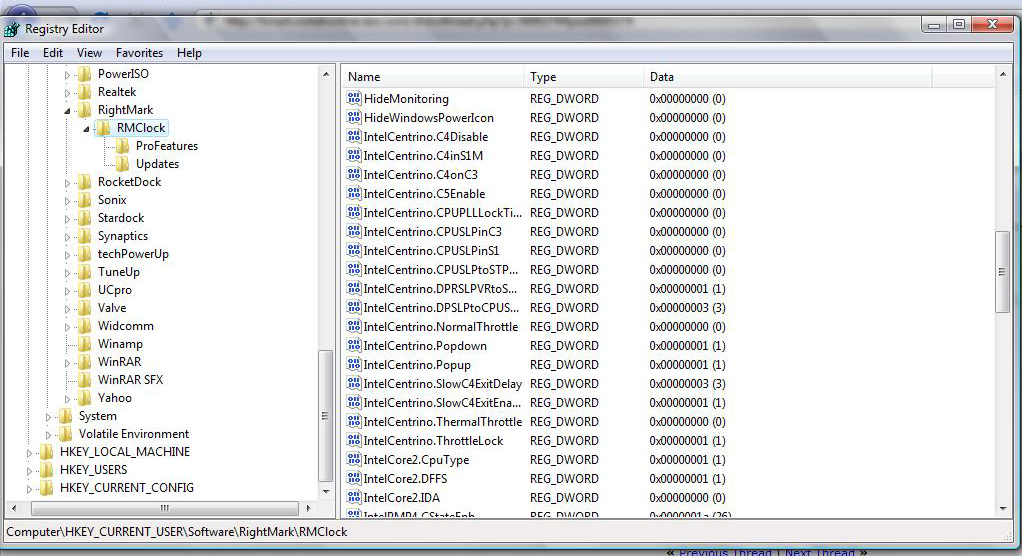
Task: Click the WinRAR SFX folder icon
Action: 85,379
